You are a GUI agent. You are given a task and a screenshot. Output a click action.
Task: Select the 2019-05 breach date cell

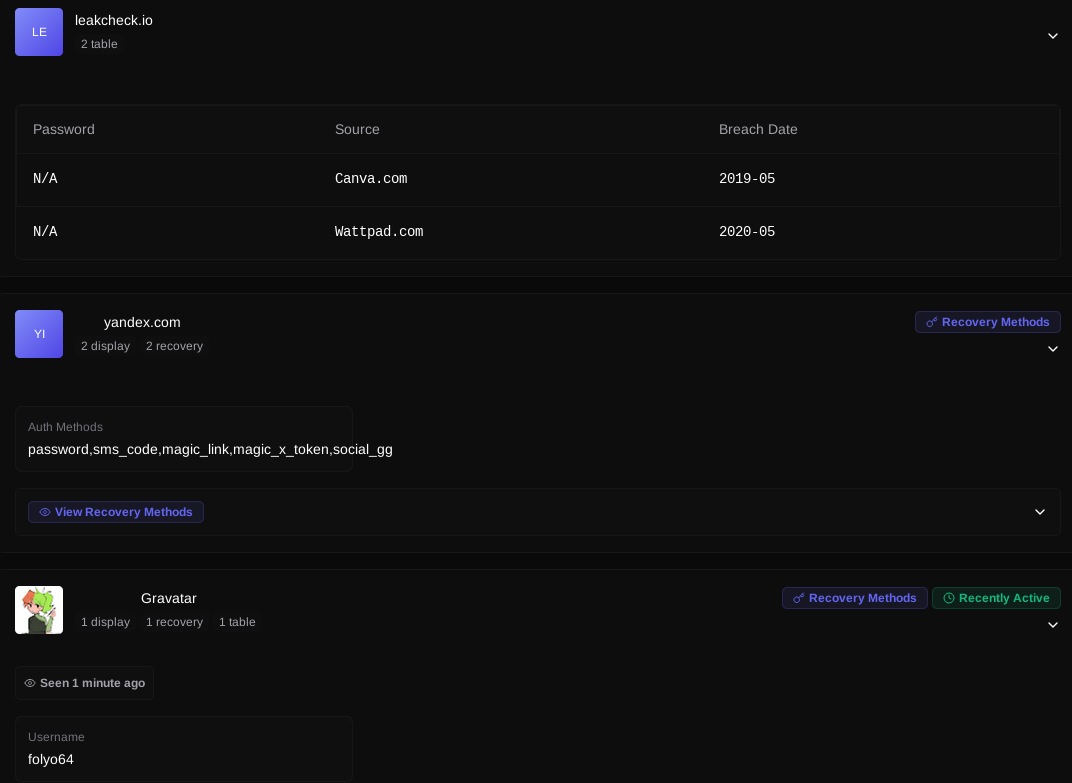pos(747,178)
